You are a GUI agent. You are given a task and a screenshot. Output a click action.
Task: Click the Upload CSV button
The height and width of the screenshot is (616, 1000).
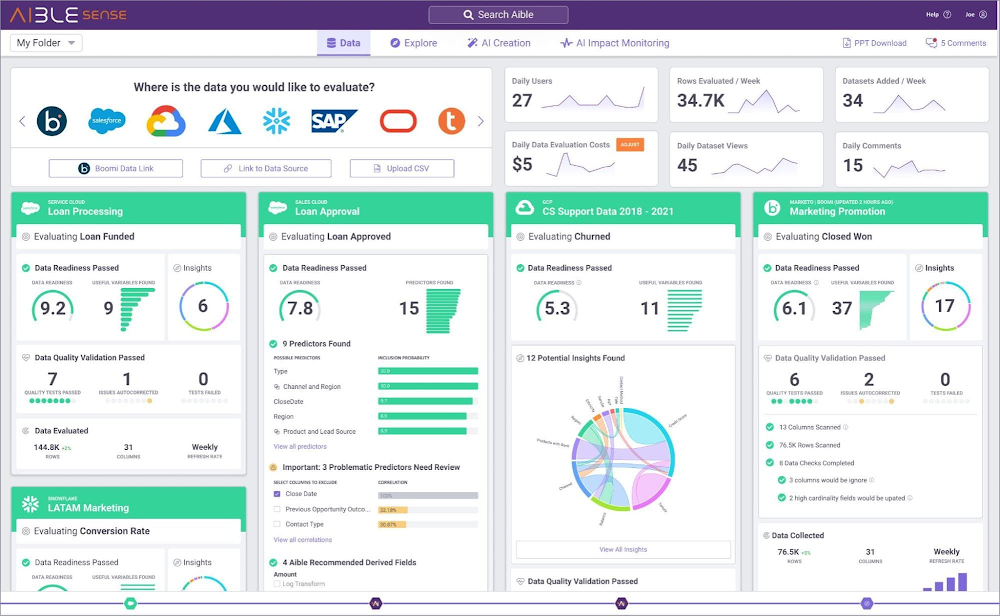[x=402, y=168]
